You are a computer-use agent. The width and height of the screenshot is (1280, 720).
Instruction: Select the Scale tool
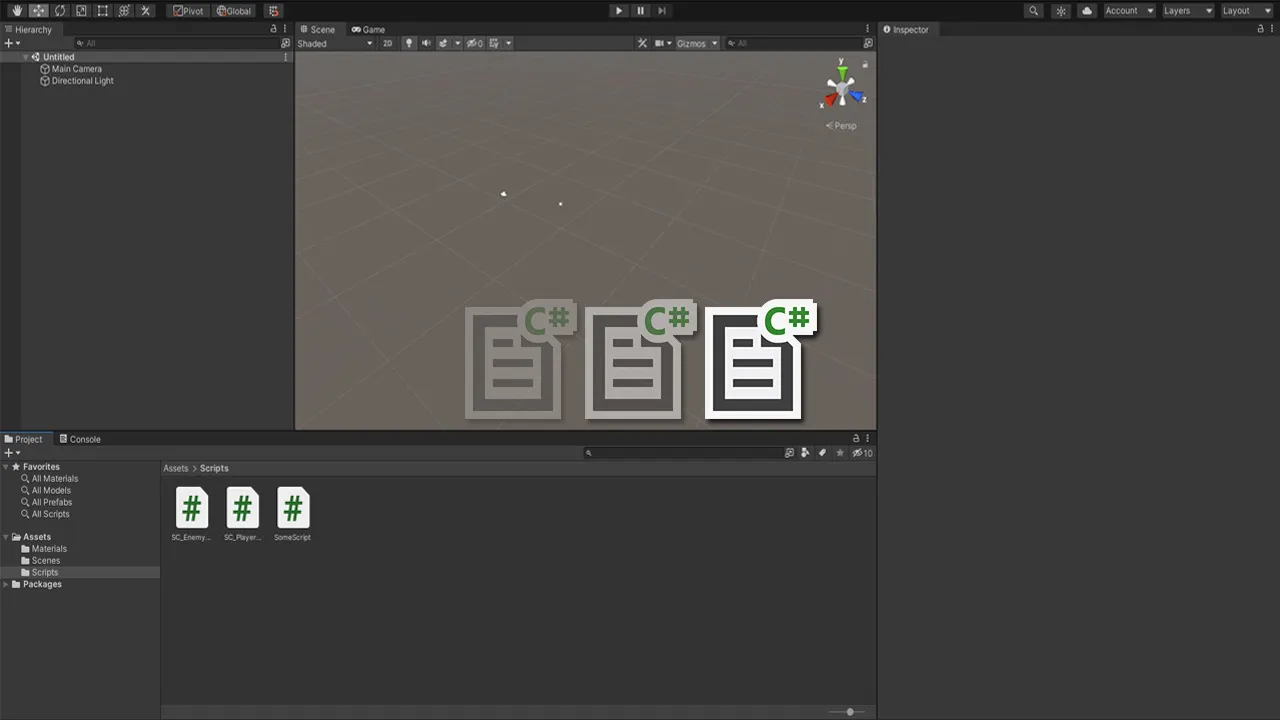[81, 11]
